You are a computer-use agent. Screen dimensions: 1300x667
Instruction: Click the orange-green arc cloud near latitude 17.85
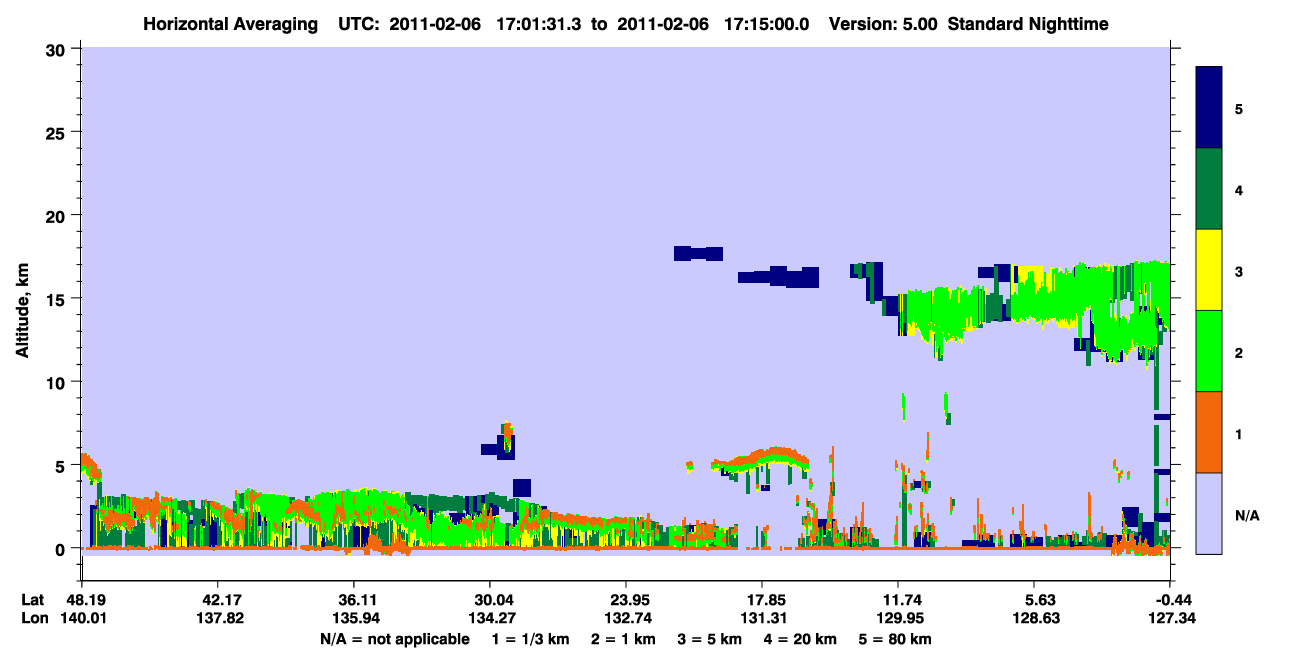(760, 459)
